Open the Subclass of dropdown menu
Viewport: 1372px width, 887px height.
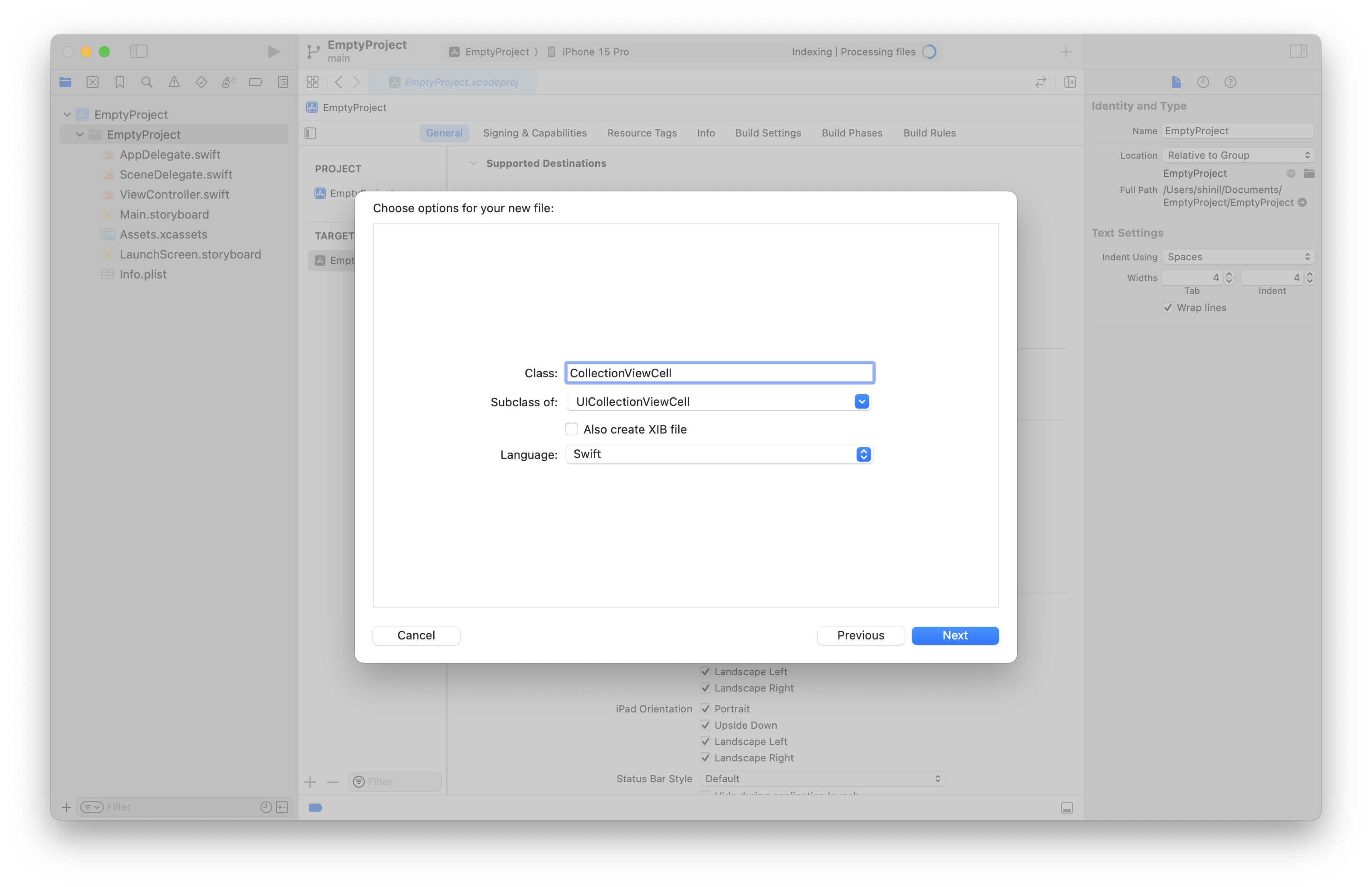(861, 401)
